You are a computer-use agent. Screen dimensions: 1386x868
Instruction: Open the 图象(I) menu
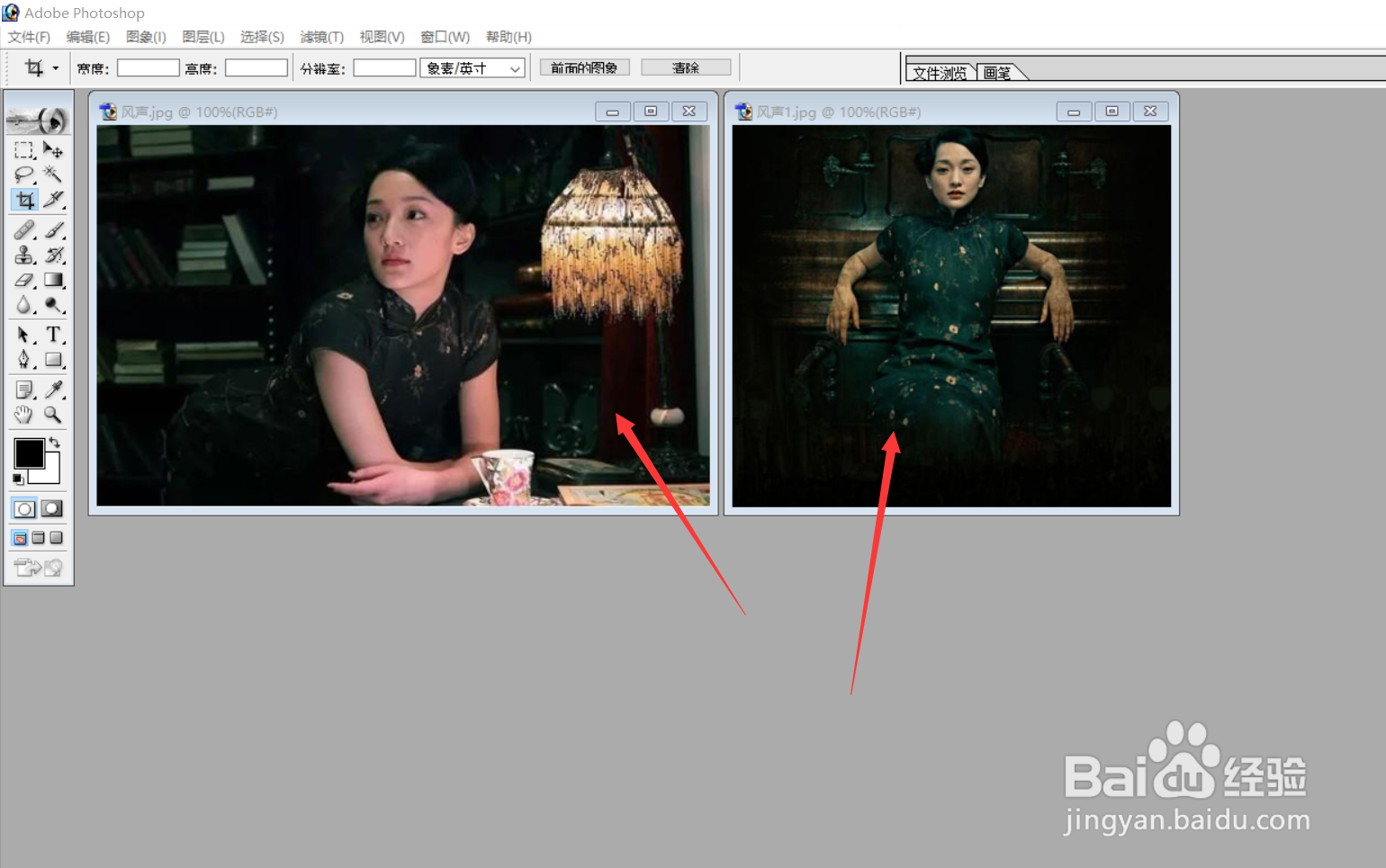click(x=146, y=37)
